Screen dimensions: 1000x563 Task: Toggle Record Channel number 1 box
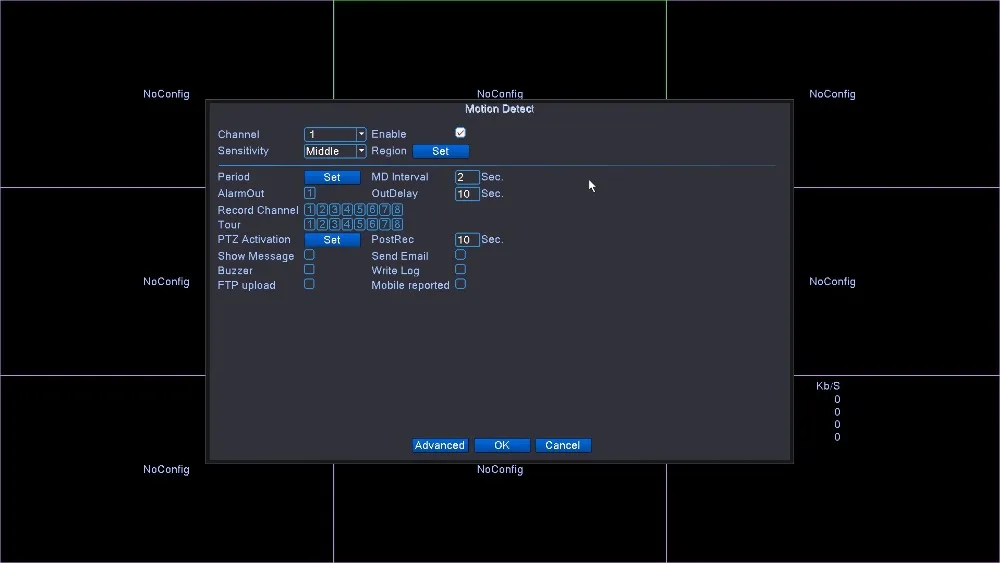point(309,210)
